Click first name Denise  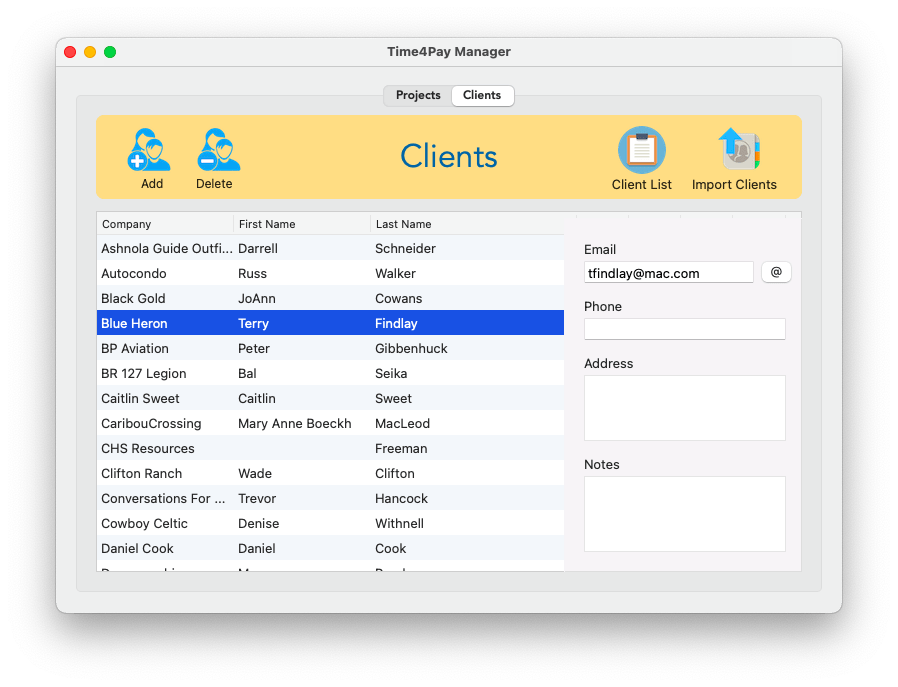[x=259, y=523]
